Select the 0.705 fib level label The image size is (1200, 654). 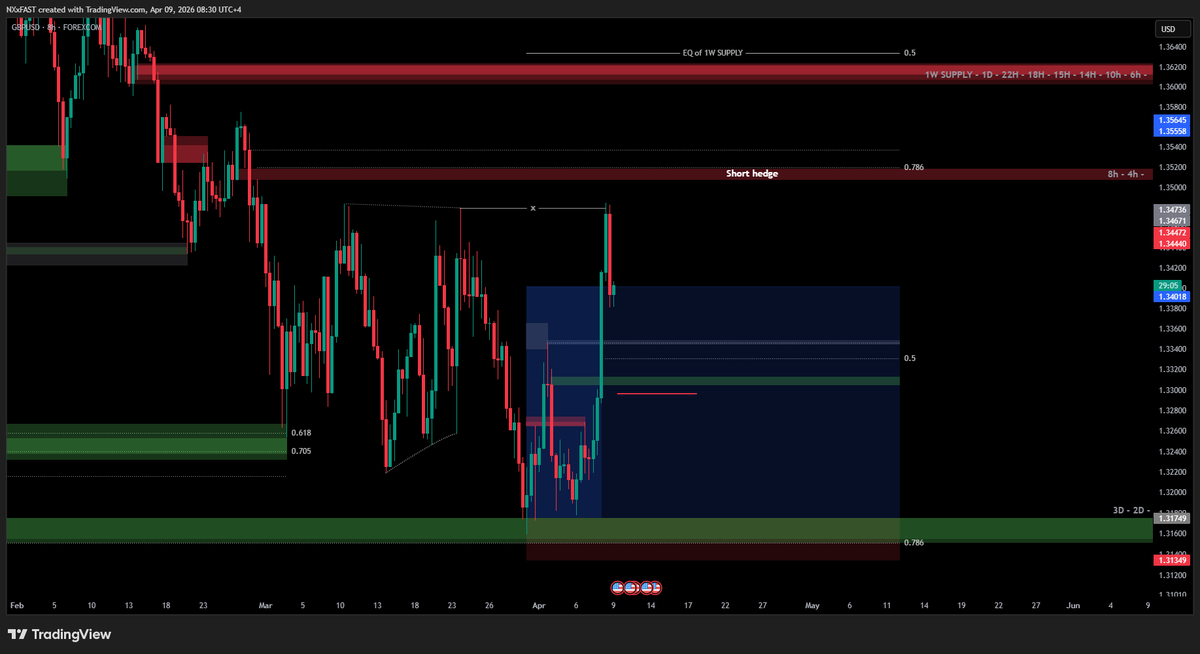(x=300, y=451)
